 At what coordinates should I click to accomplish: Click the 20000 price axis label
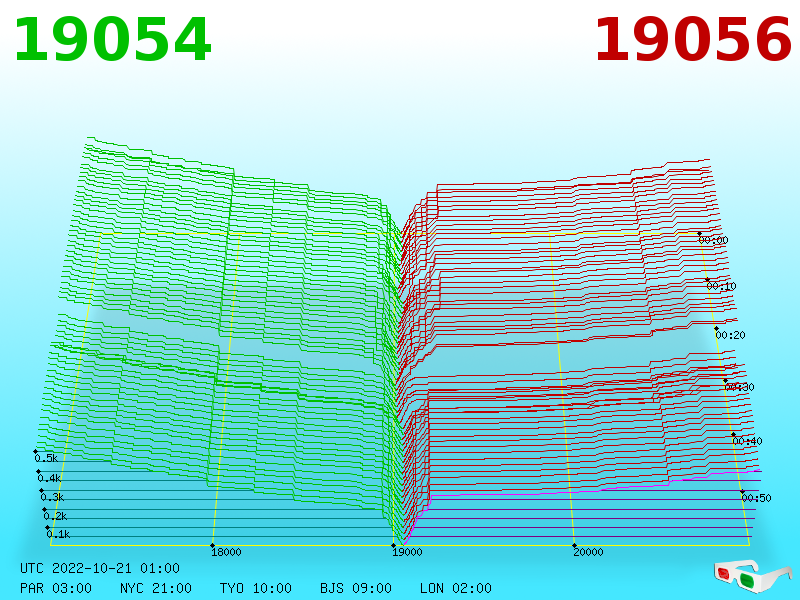point(588,552)
